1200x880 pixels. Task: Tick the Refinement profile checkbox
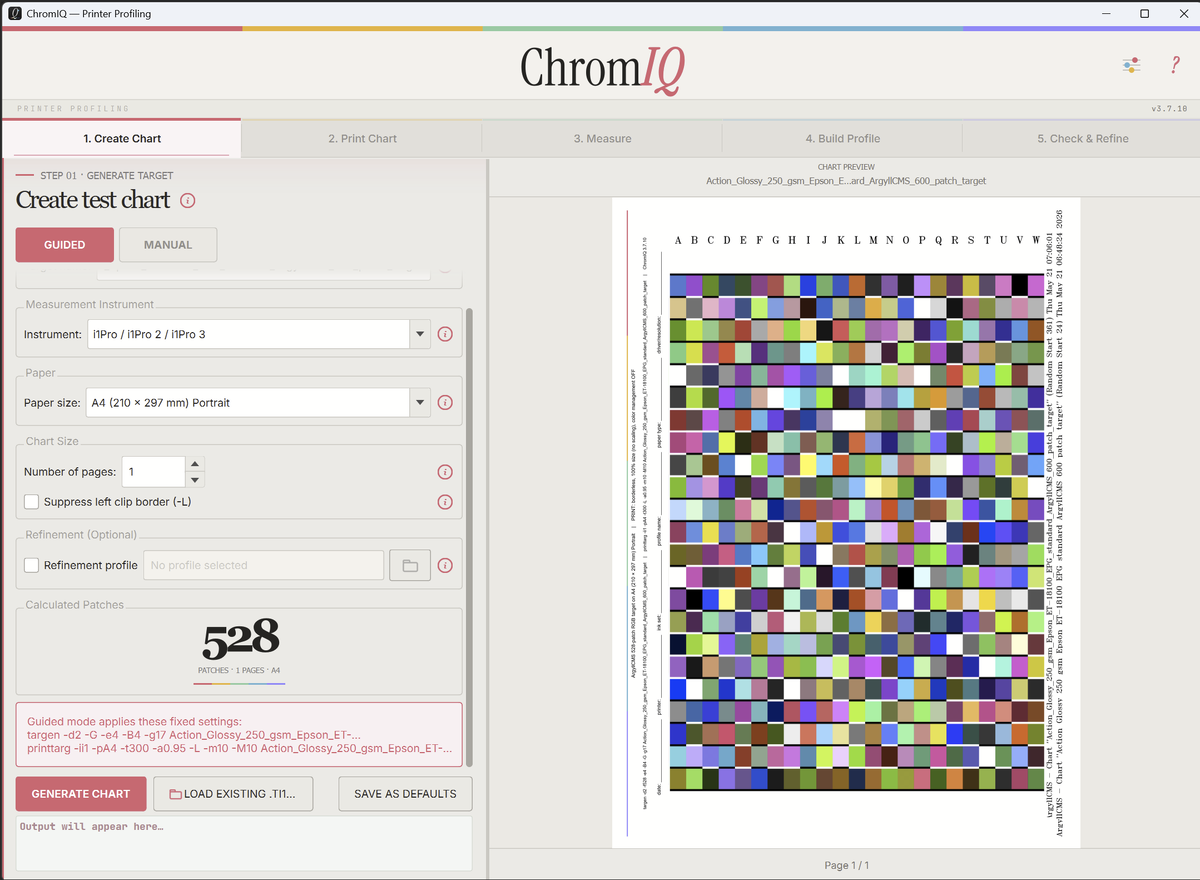coord(32,565)
